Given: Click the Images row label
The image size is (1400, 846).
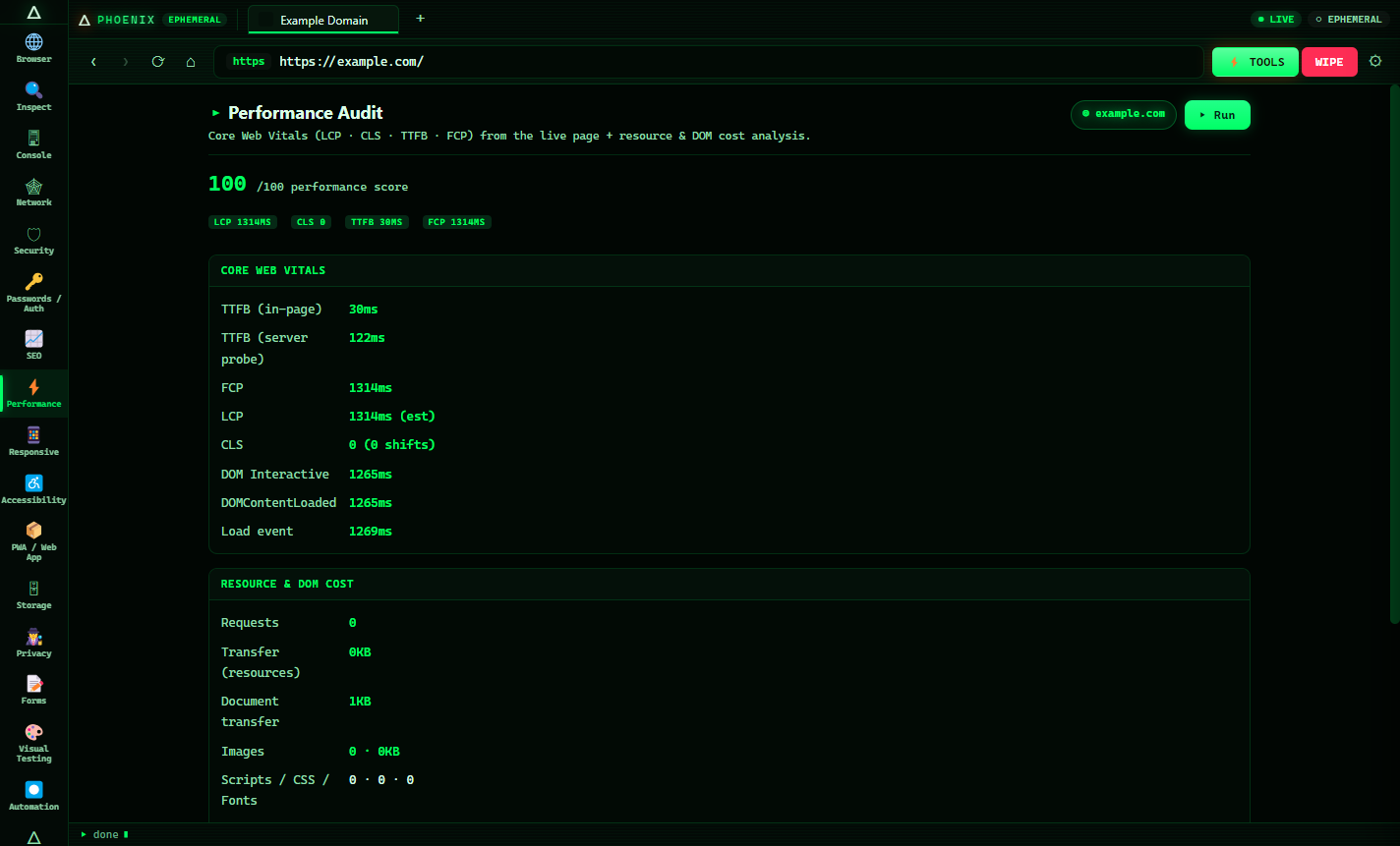Looking at the screenshot, I should click(243, 752).
